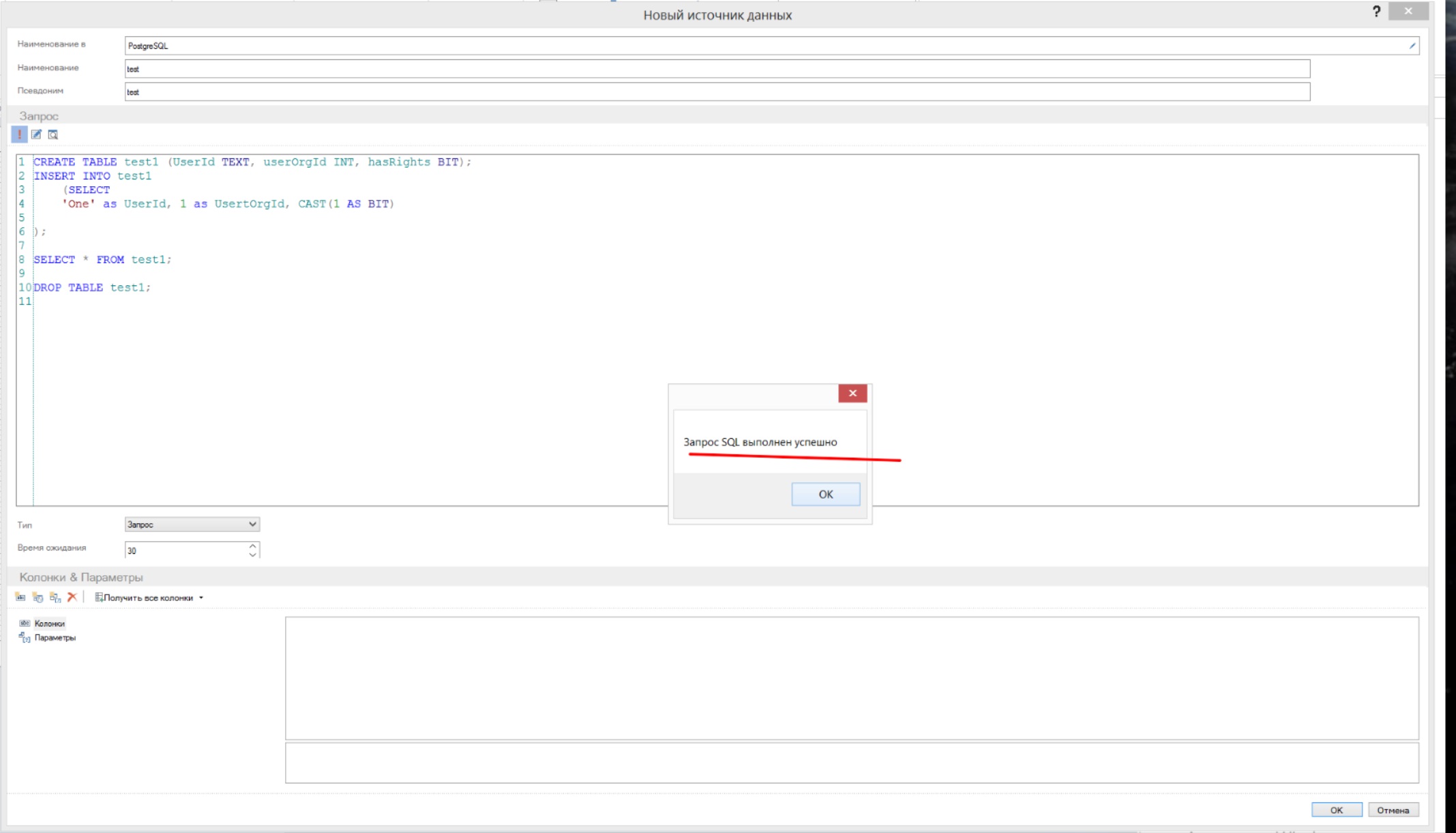Viewport: 1456px width, 833px height.
Task: Click the New parameter icon
Action: (55, 597)
